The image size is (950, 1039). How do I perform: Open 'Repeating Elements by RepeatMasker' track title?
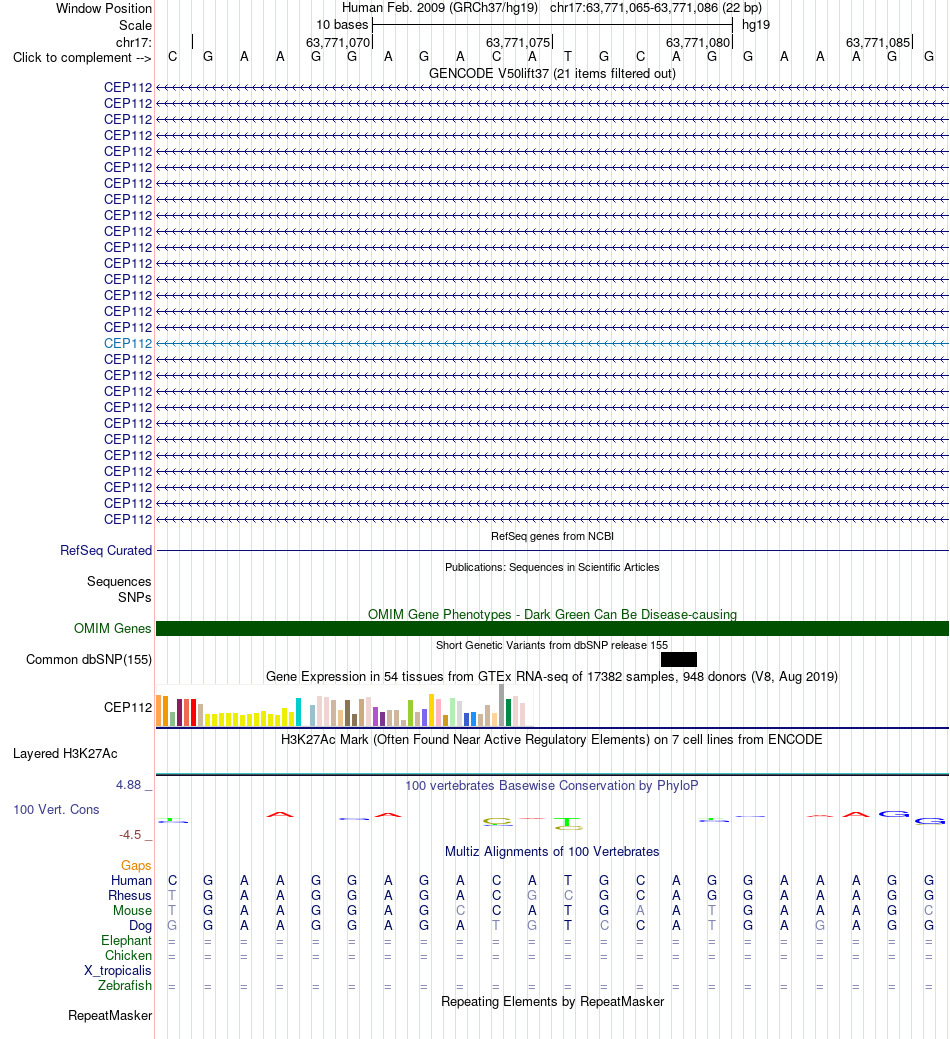point(553,1002)
